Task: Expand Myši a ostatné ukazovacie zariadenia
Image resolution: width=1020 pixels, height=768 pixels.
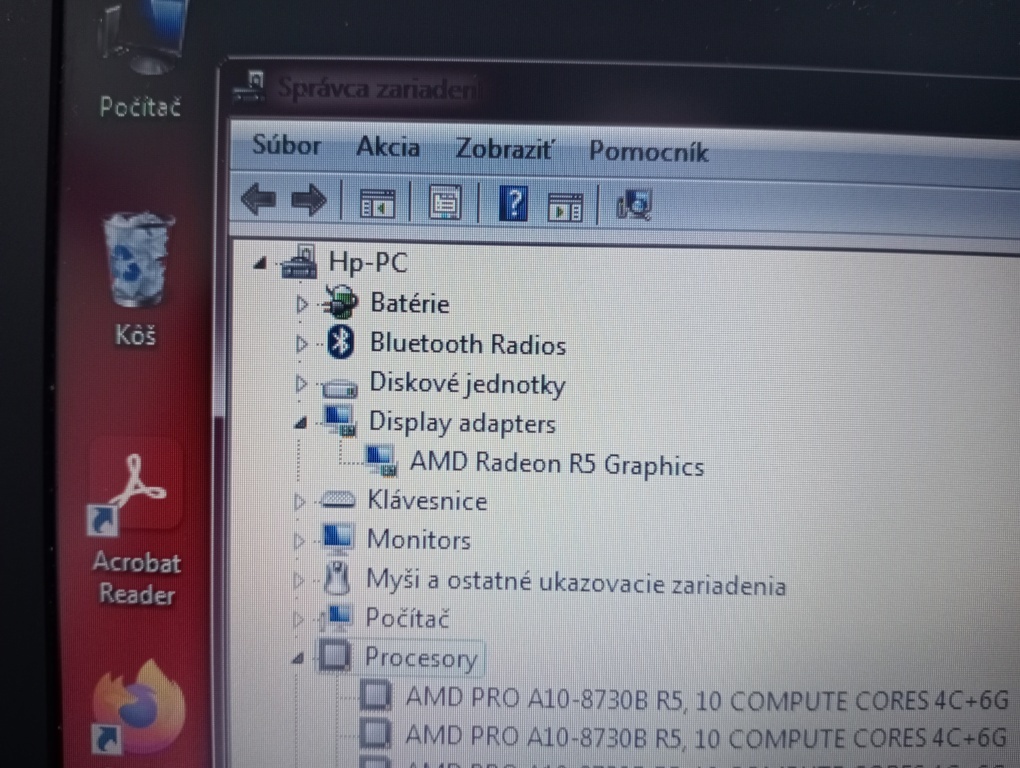Action: pyautogui.click(x=299, y=580)
